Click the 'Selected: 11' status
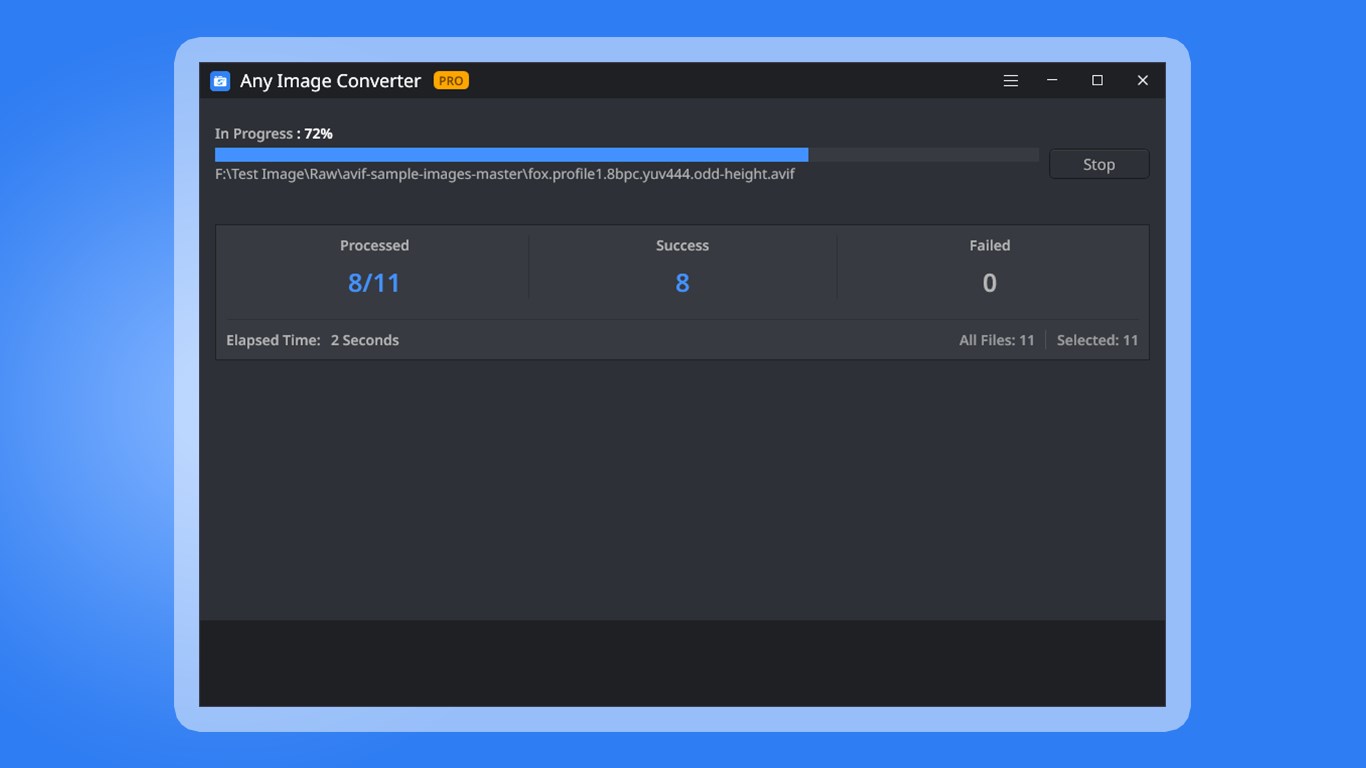This screenshot has height=768, width=1366. (x=1097, y=340)
